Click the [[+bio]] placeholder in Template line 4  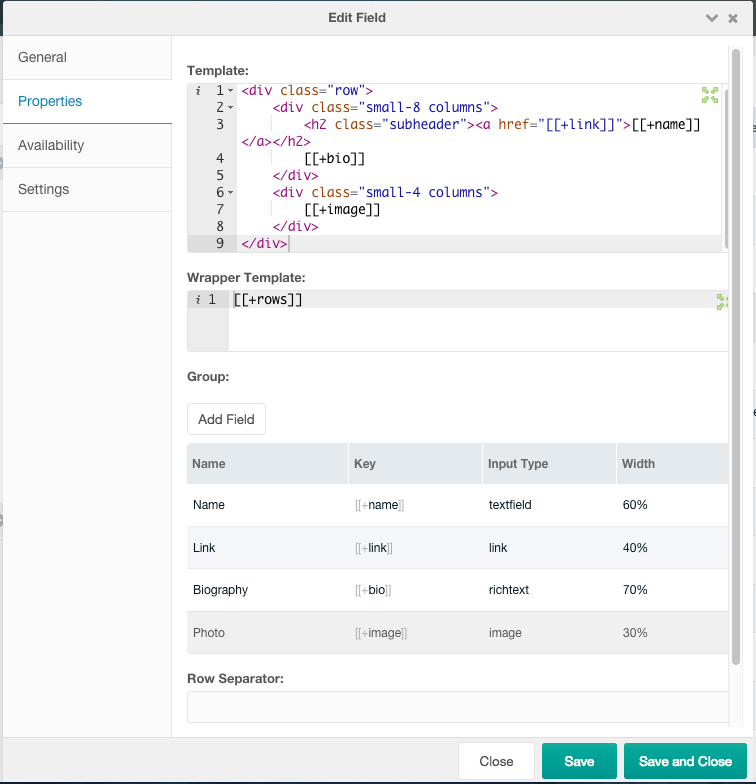pos(334,158)
